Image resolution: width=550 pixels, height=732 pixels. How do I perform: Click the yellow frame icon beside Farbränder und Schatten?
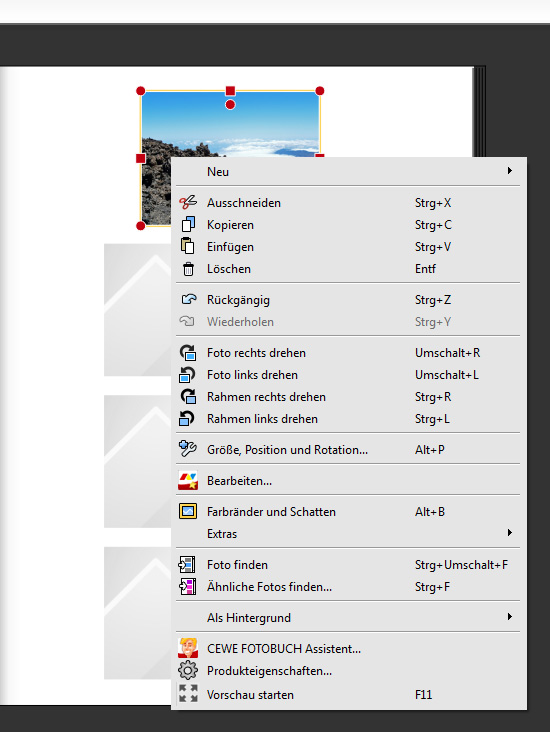point(188,512)
